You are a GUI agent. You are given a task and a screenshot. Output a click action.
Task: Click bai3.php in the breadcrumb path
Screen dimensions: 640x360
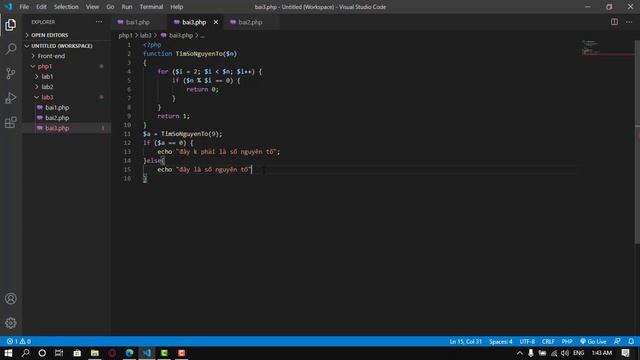click(x=181, y=36)
